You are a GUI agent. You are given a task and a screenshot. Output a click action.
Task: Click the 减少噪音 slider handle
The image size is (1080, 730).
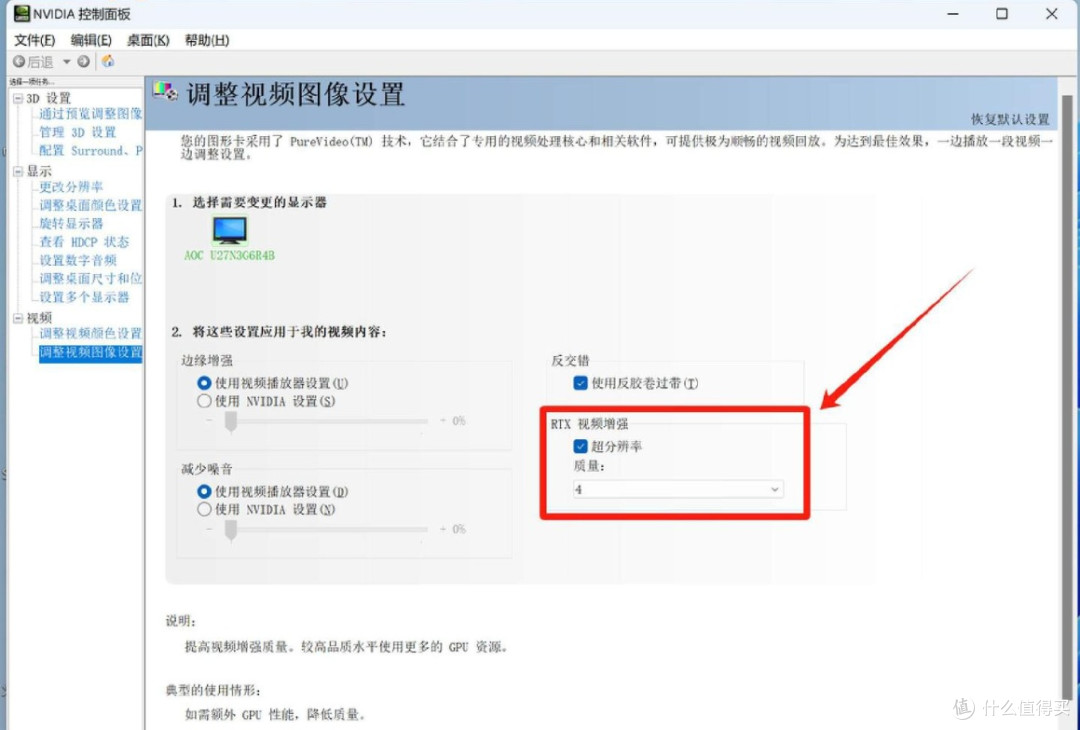coord(231,529)
